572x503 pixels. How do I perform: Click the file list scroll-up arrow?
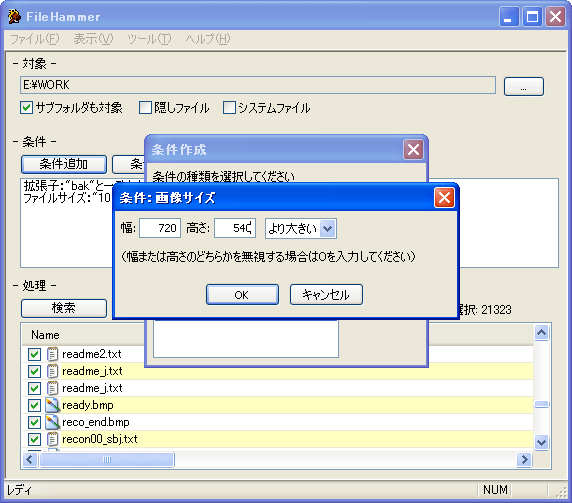point(542,332)
